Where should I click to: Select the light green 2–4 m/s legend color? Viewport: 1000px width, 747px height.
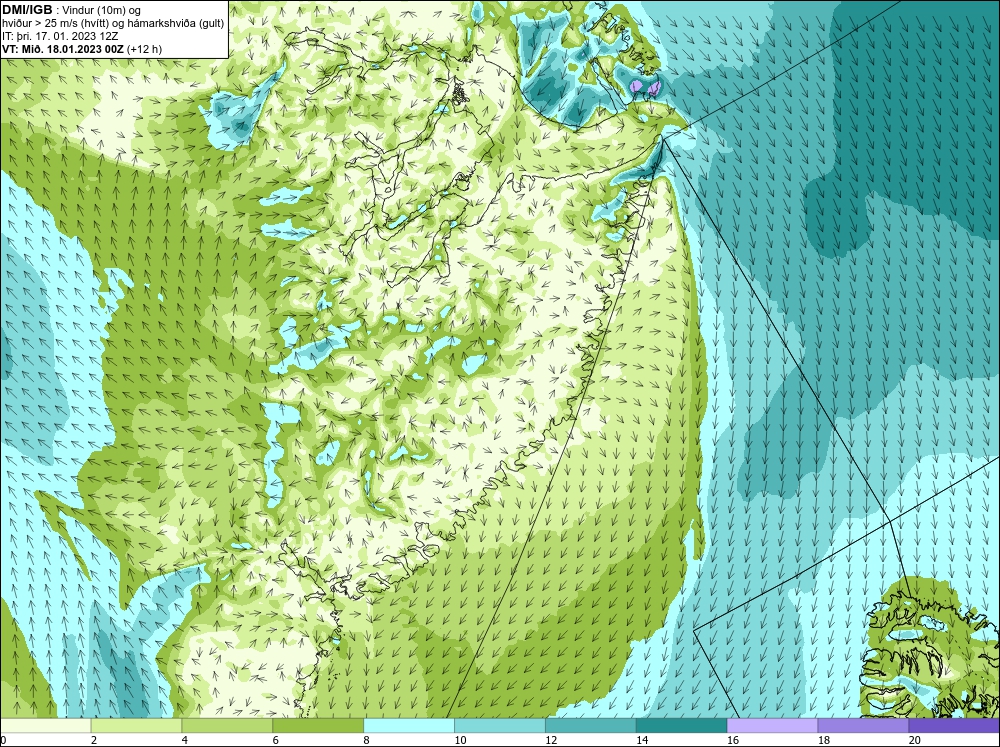click(136, 726)
